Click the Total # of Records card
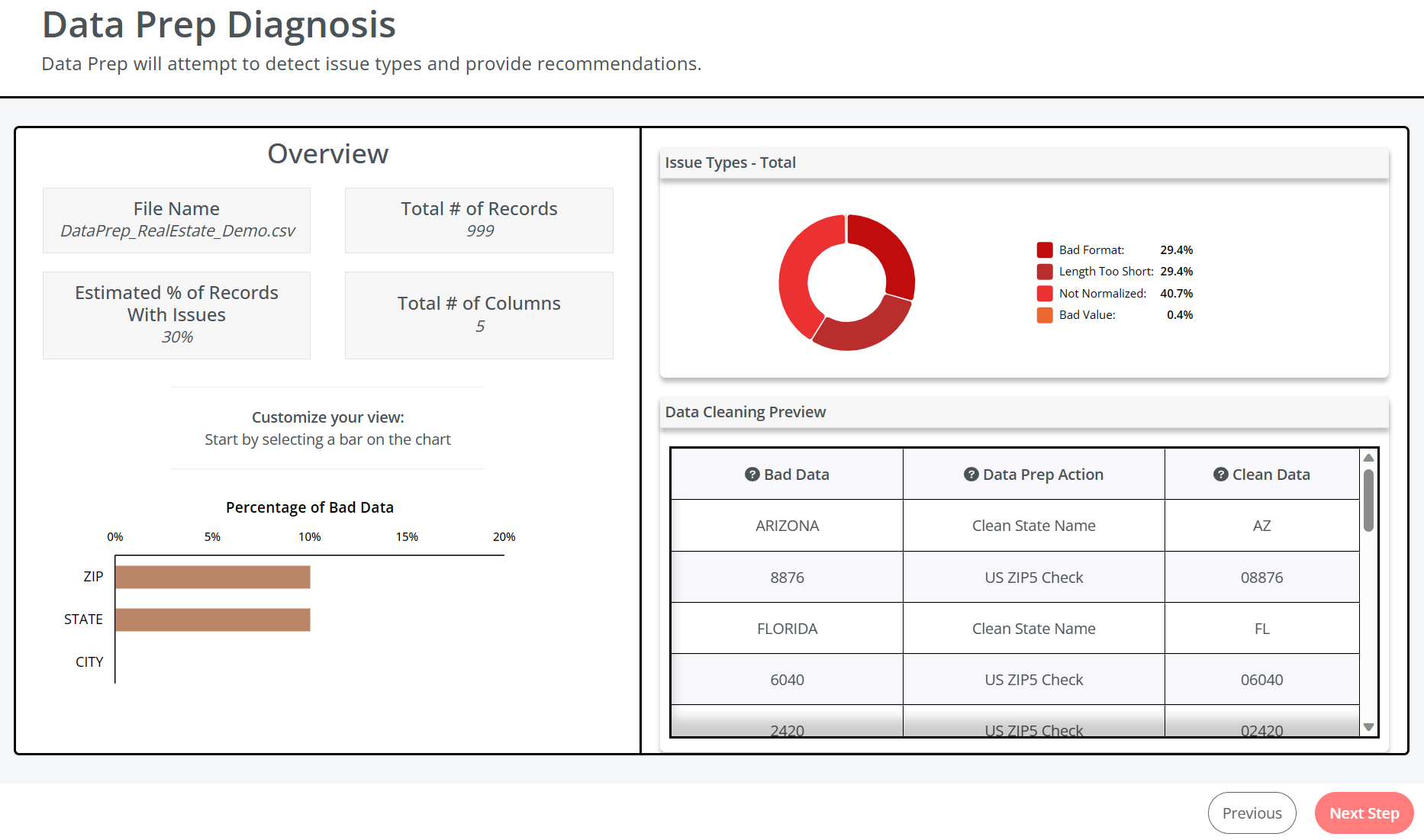Screen dimensions: 1424x840 pos(479,220)
